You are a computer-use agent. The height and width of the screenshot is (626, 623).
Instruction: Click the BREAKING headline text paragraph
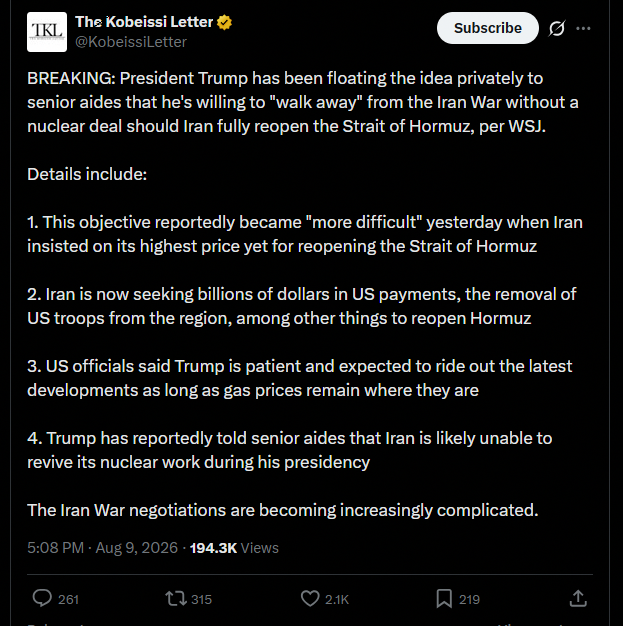(x=303, y=102)
